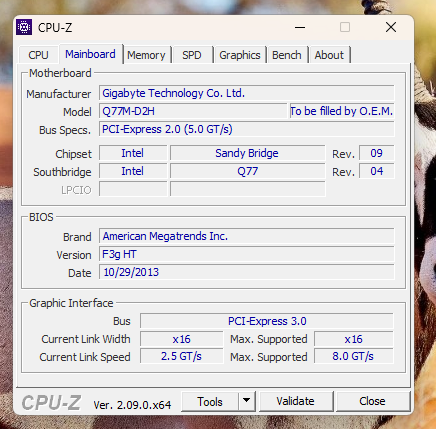Click the empty LPCIO model field
436x429 pixels.
pyautogui.click(x=247, y=189)
